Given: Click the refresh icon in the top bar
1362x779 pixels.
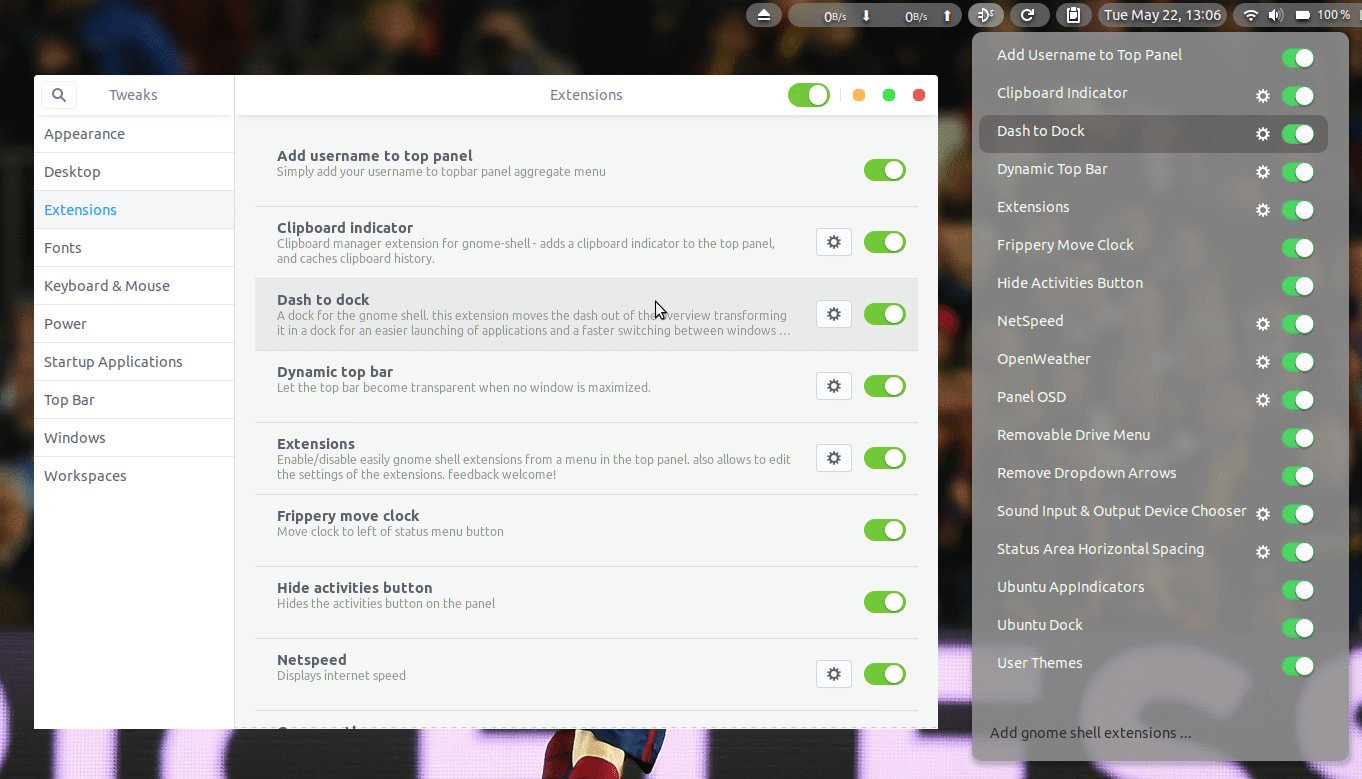Looking at the screenshot, I should (1028, 15).
